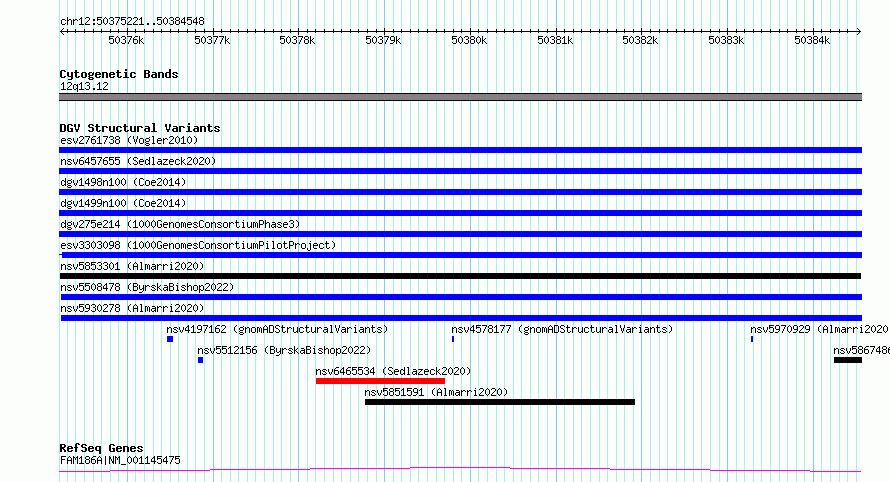Image resolution: width=890 pixels, height=482 pixels.
Task: Click the left arrowhead of the ruler
Action: (x=62, y=31)
